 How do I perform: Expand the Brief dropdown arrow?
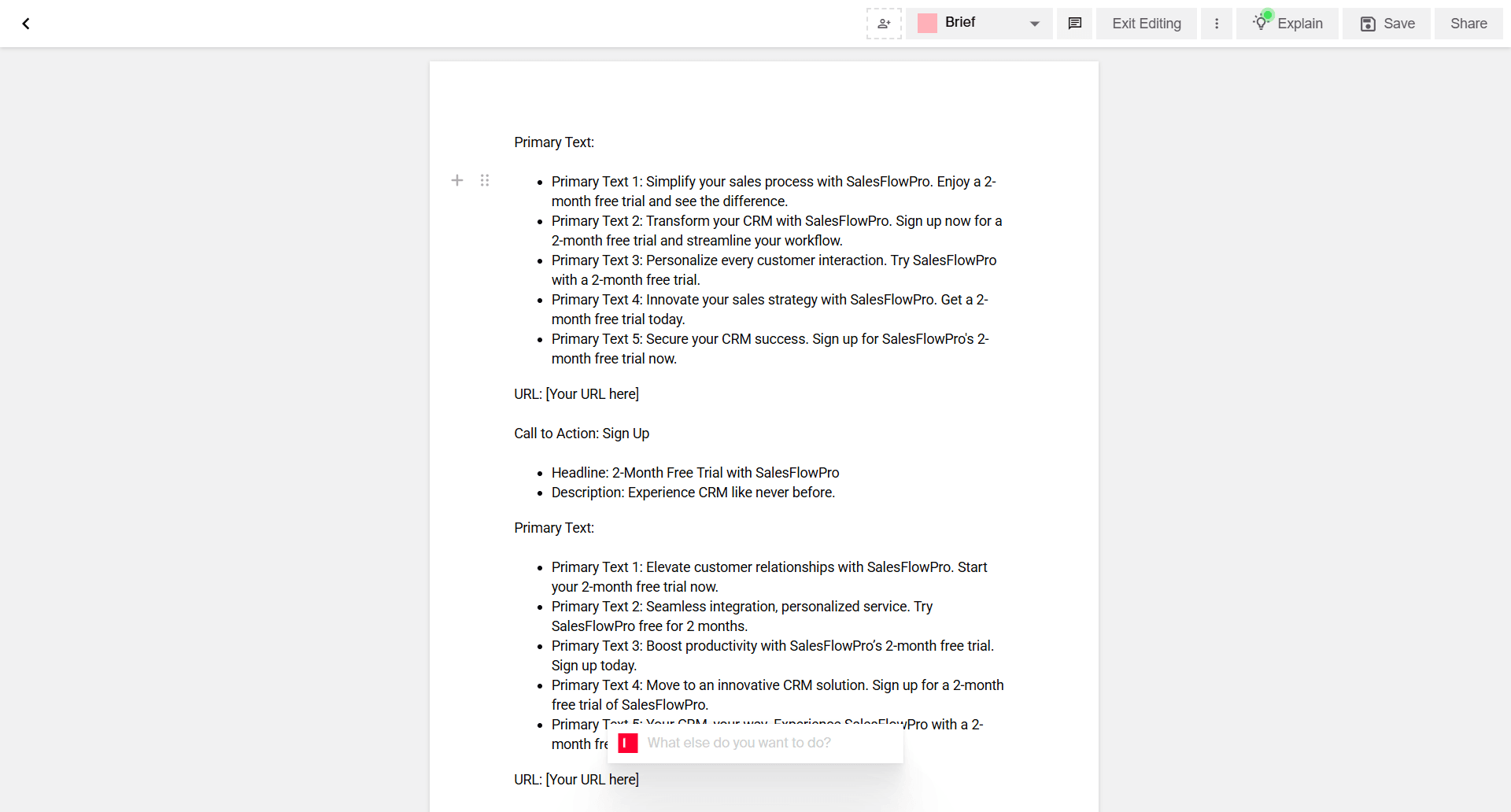[x=1035, y=24]
